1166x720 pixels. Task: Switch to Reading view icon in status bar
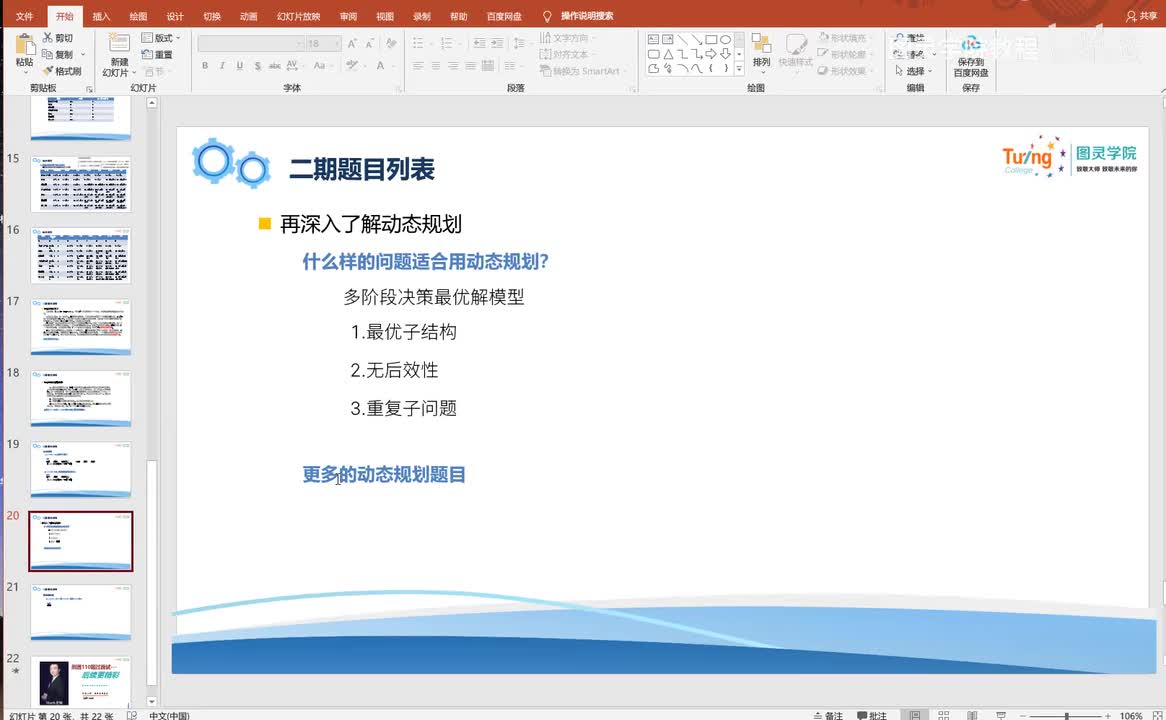[972, 715]
